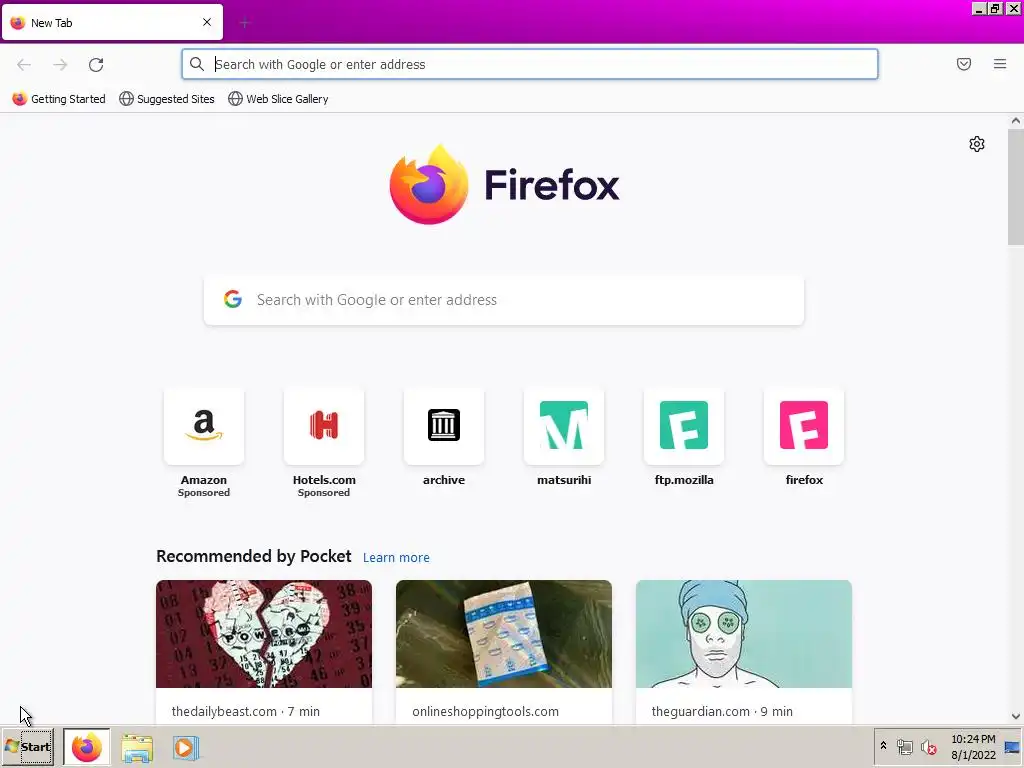
Task: Click the magnifier icon in address bar
Action: pos(197,64)
